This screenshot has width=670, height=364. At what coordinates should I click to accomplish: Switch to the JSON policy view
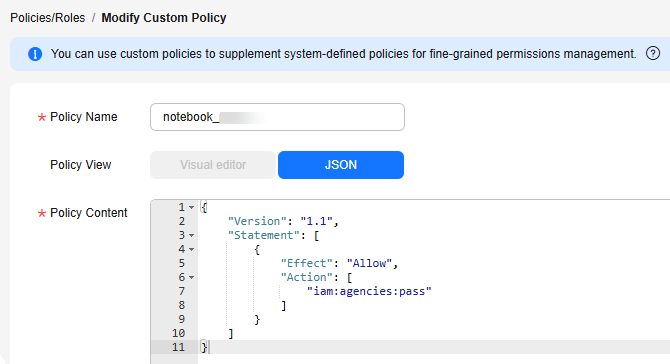[x=341, y=165]
